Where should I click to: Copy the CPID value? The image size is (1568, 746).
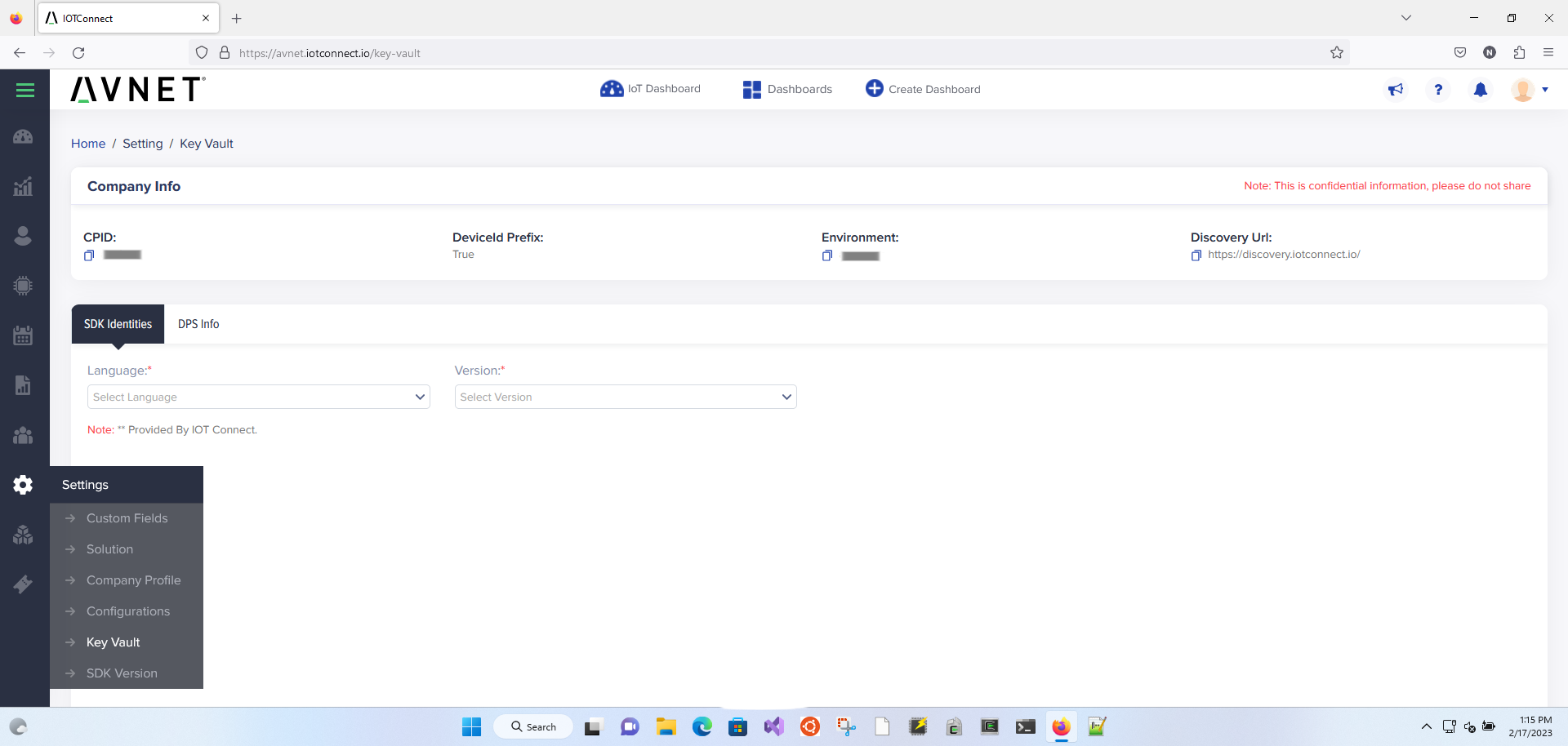tap(89, 255)
